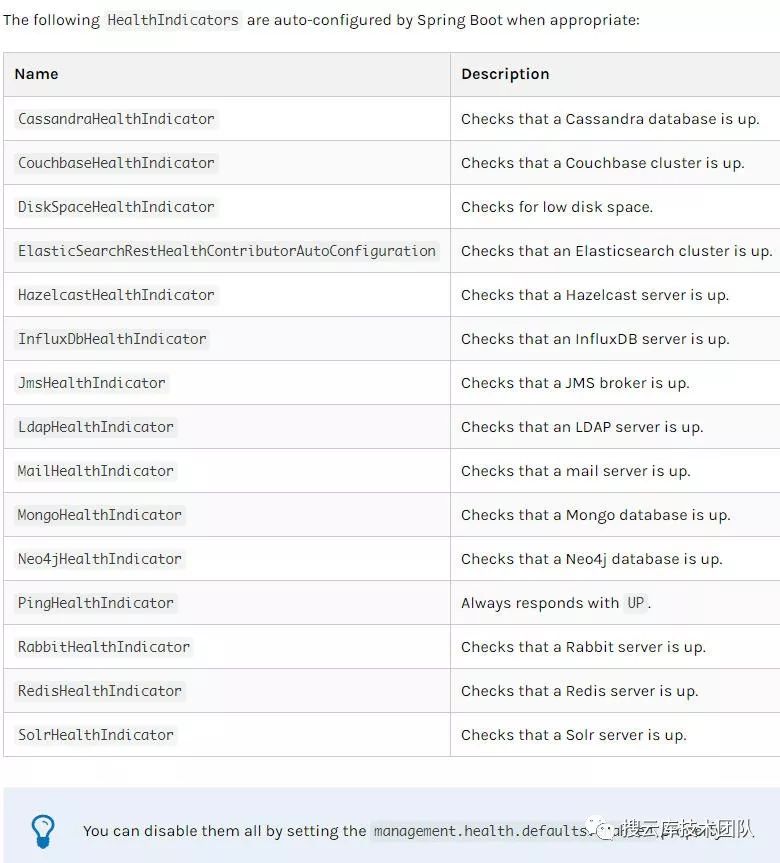Click ElasticSearchRestHealthContributorAutoConfiguration entry

point(227,251)
